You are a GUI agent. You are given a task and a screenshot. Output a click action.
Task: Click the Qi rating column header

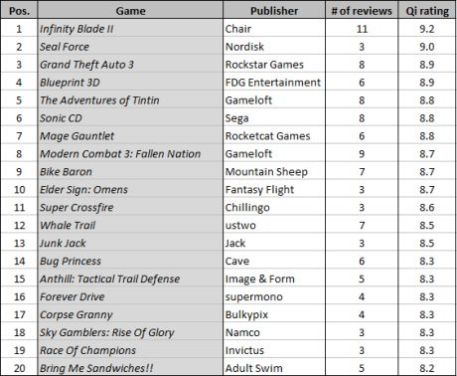coord(427,10)
